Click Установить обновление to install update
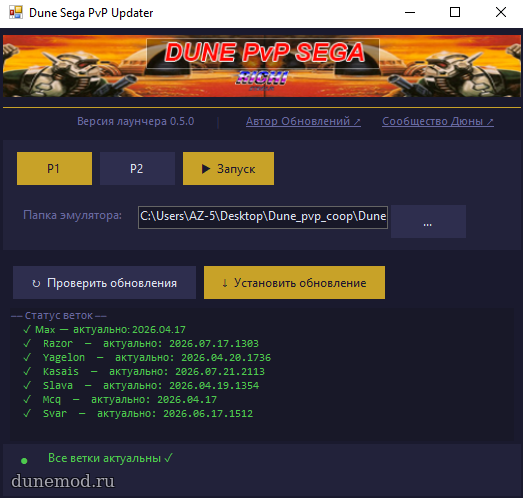 pos(295,283)
